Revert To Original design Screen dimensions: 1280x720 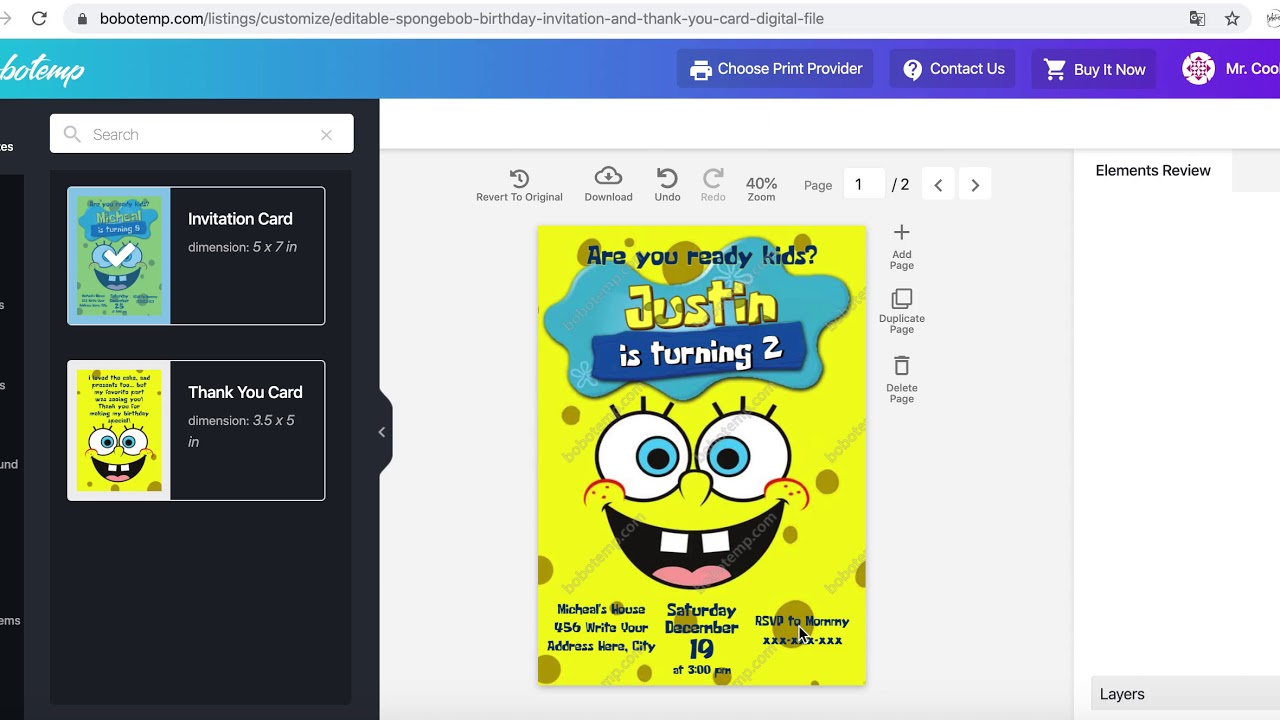(x=519, y=185)
